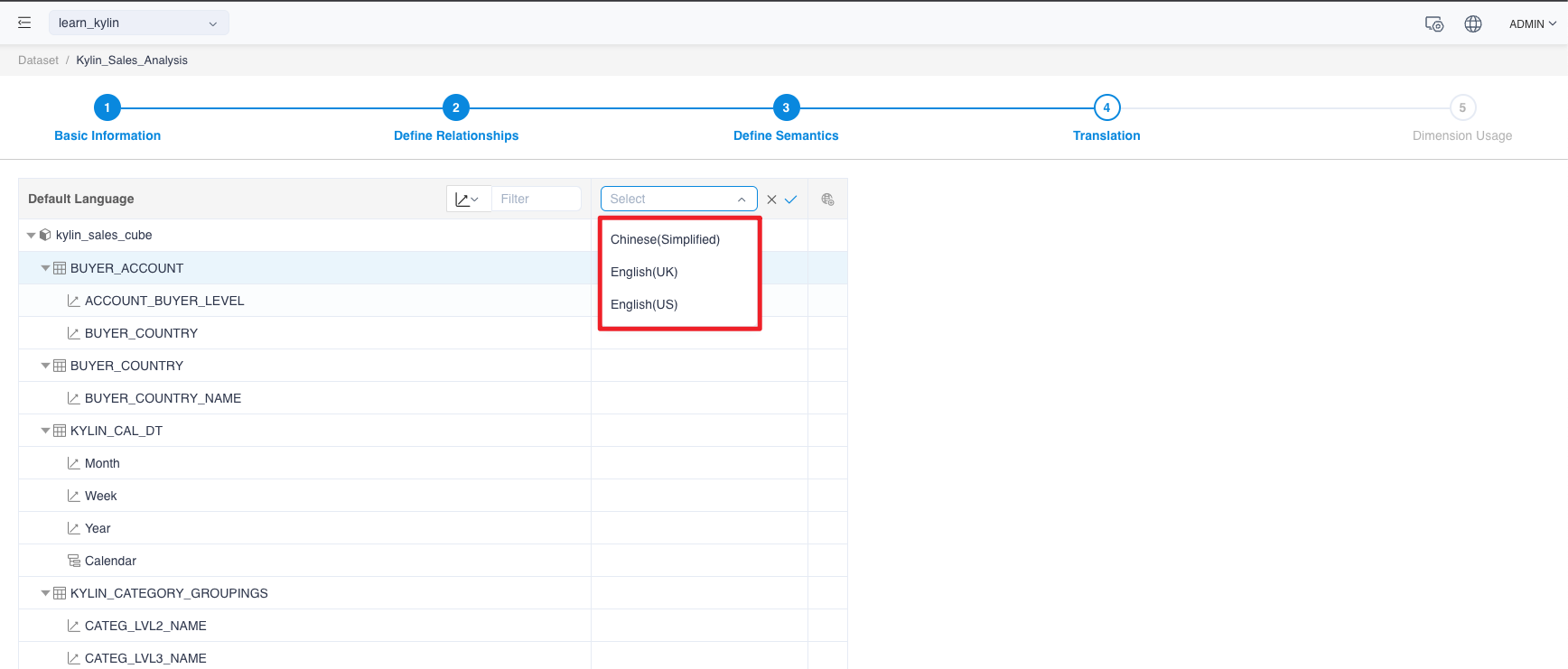
Task: Click the kylin_sales_cube cube icon
Action: 45,235
